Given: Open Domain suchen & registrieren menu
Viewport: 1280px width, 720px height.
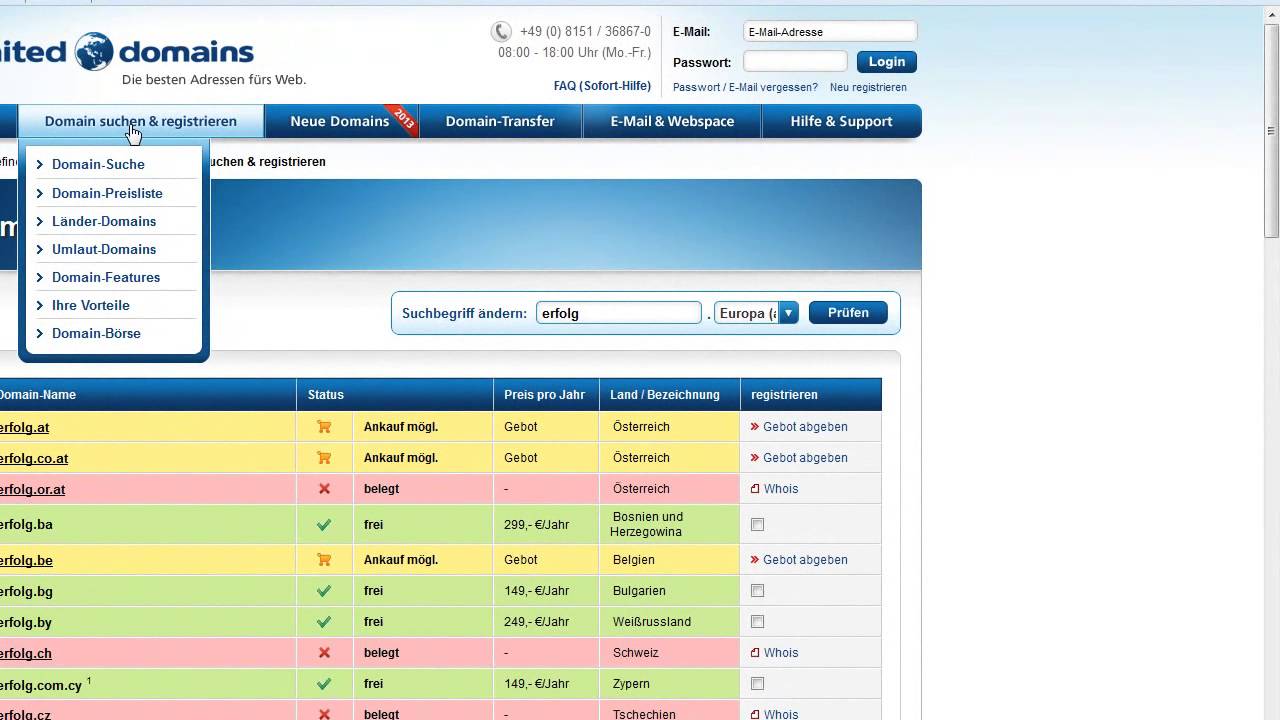Looking at the screenshot, I should click(141, 121).
